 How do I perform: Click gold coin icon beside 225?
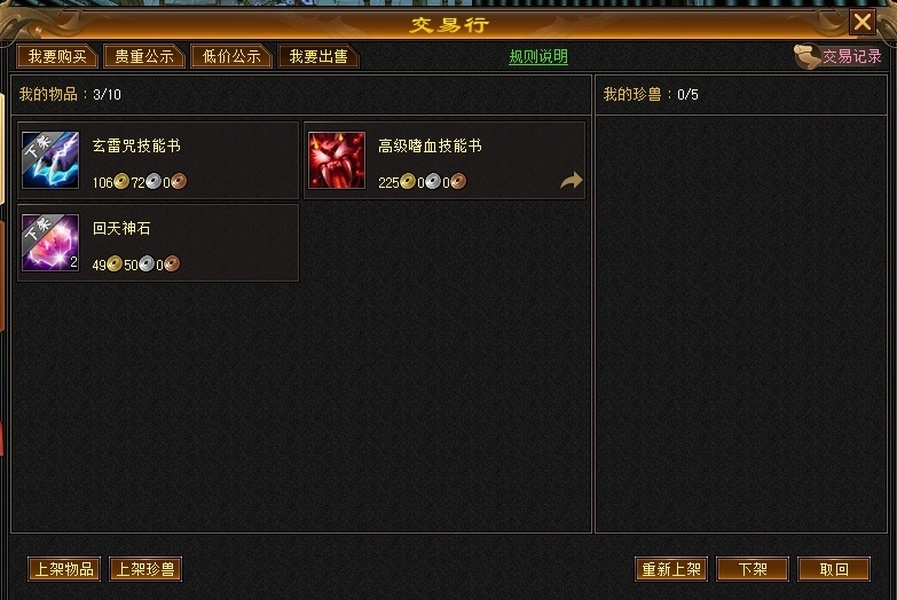pyautogui.click(x=408, y=182)
